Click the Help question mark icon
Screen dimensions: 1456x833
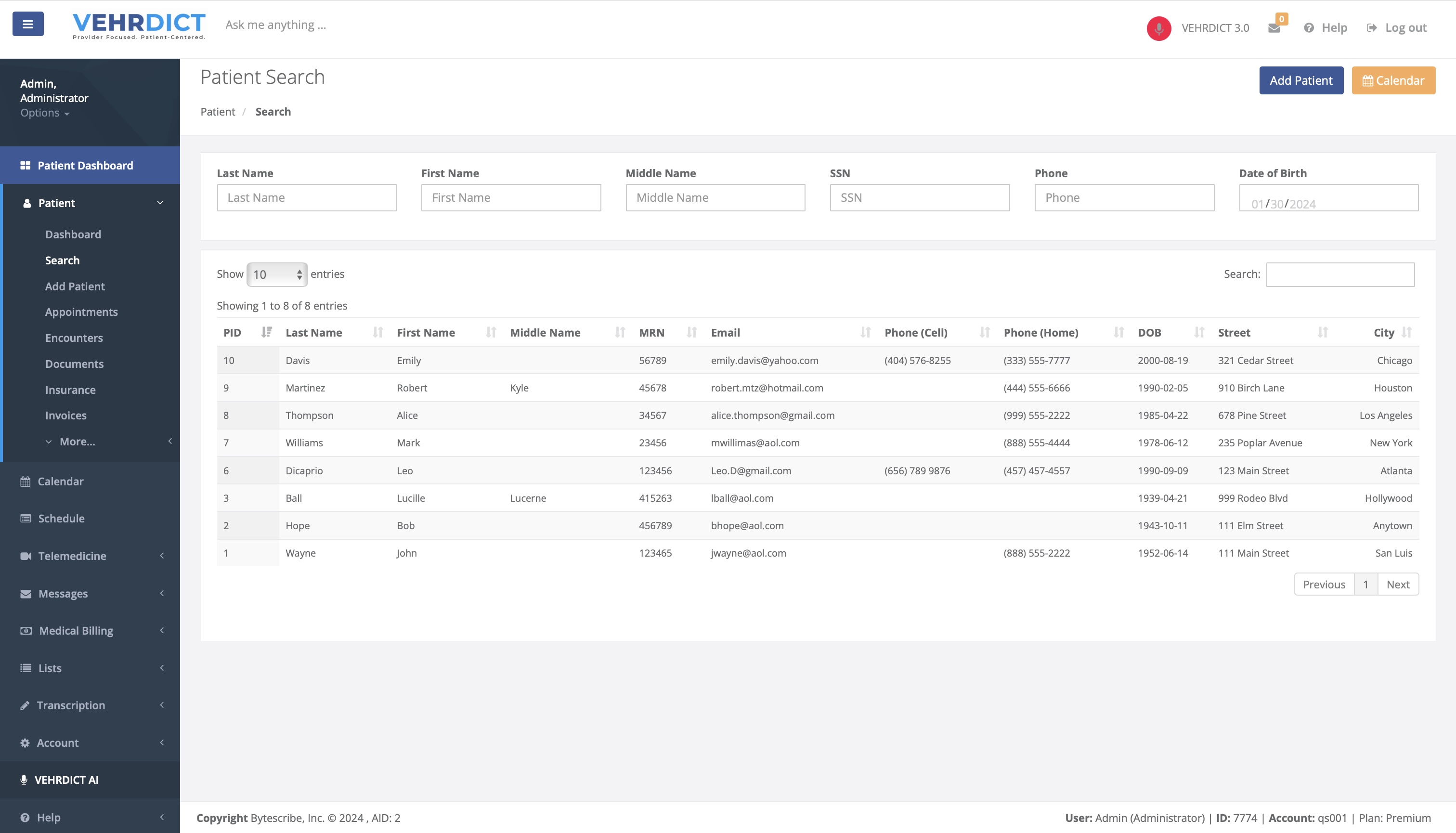(x=1308, y=28)
